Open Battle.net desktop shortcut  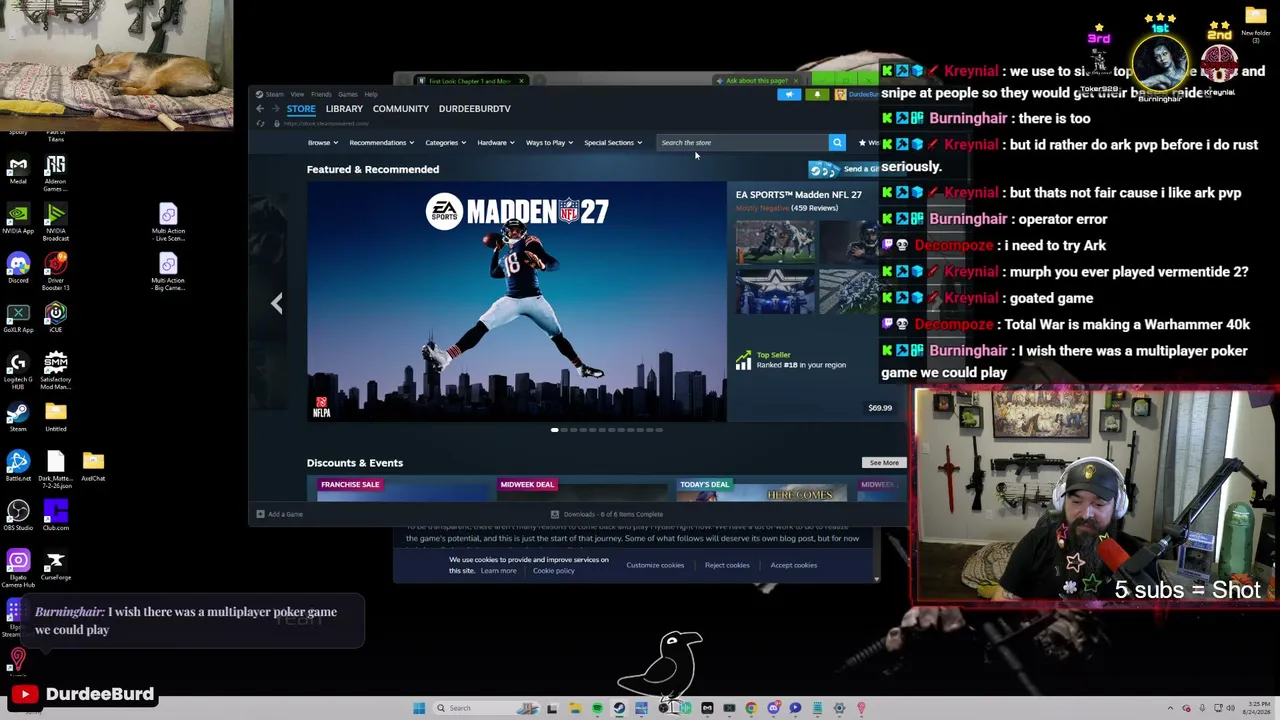[x=18, y=464]
